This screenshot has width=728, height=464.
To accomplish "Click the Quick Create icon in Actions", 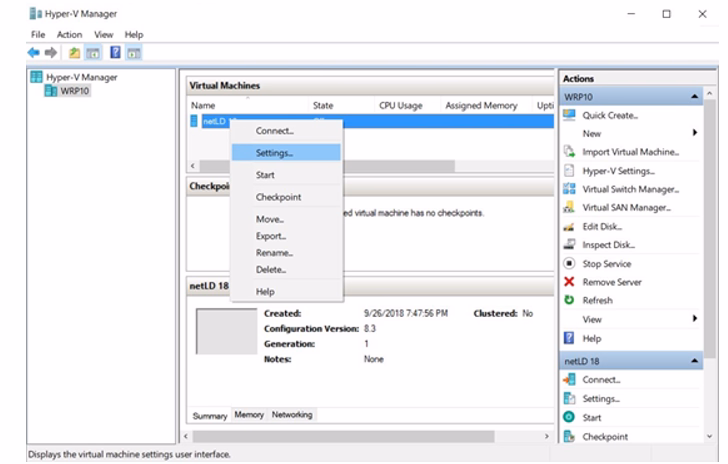I will pyautogui.click(x=569, y=115).
